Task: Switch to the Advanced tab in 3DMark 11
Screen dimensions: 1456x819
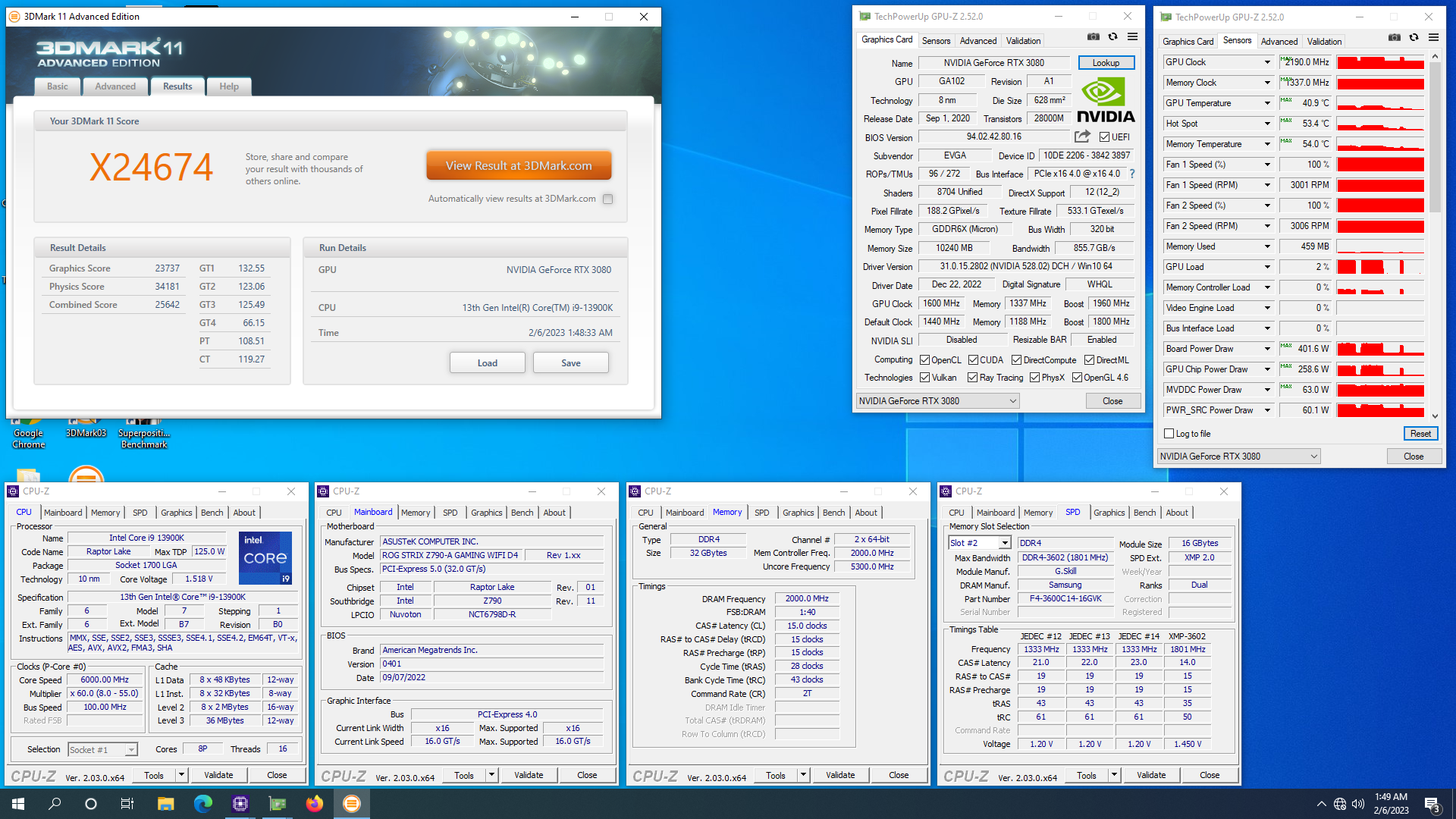Action: pos(115,86)
